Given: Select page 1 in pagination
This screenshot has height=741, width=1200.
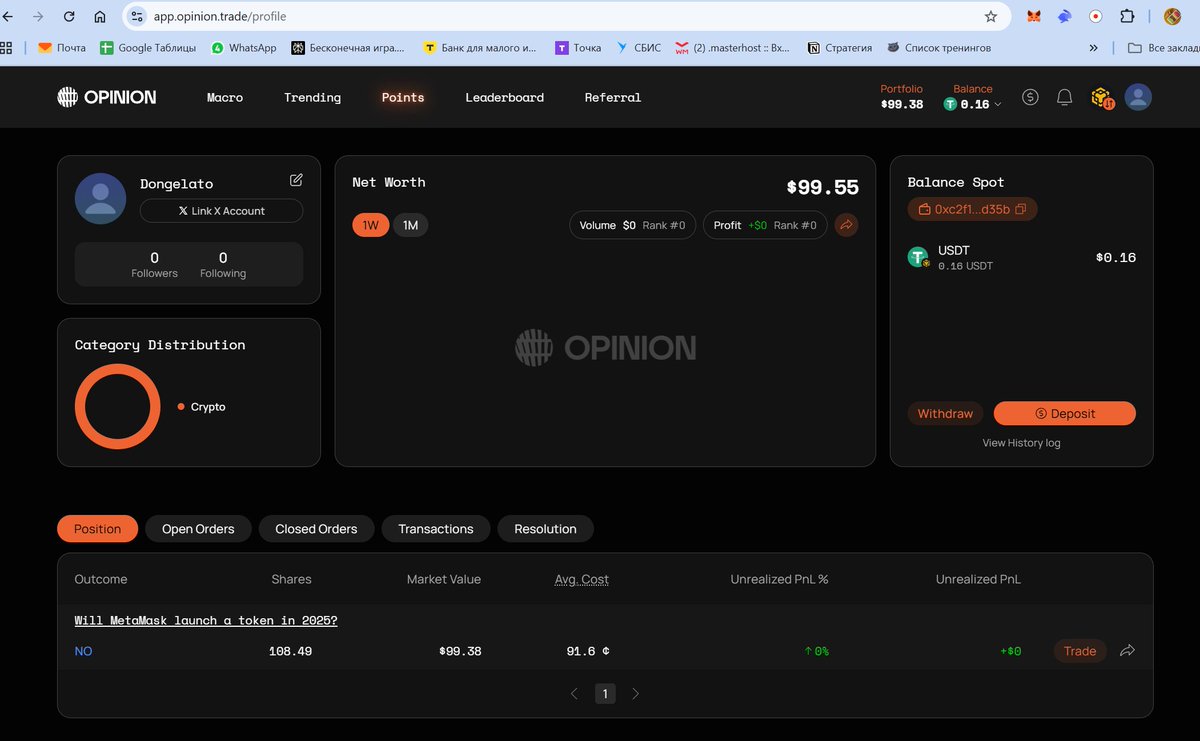Looking at the screenshot, I should pos(605,693).
